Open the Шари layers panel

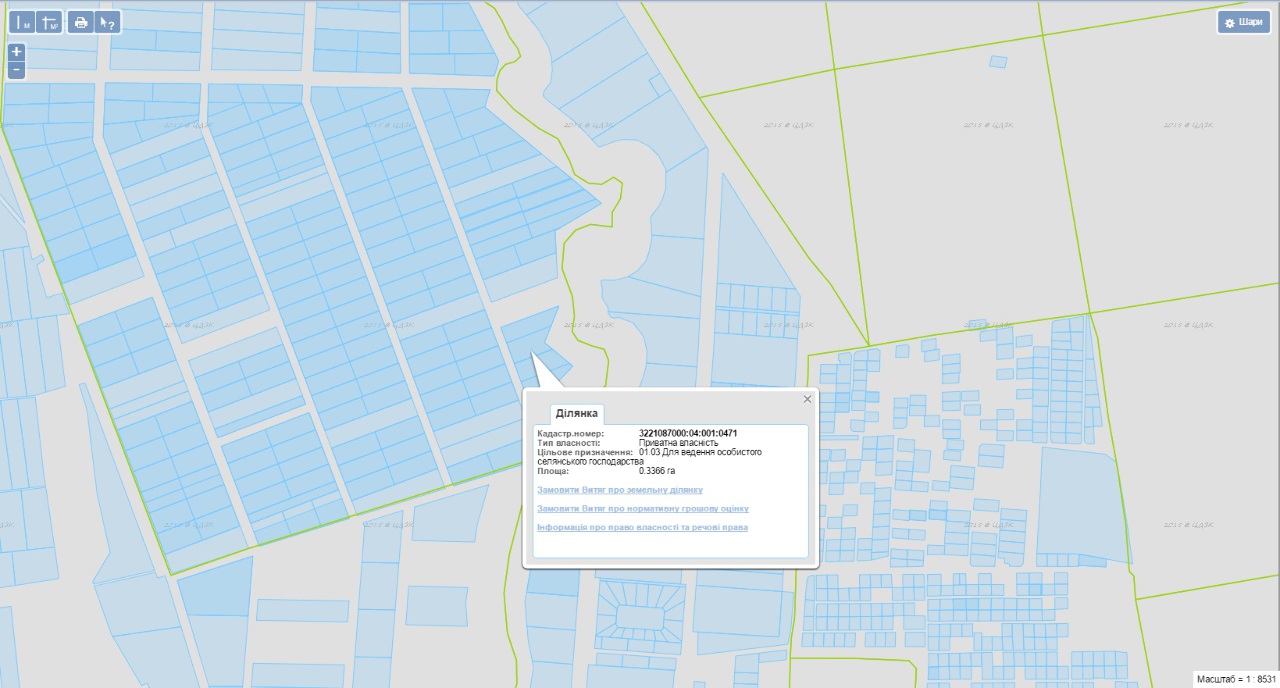(x=1243, y=22)
